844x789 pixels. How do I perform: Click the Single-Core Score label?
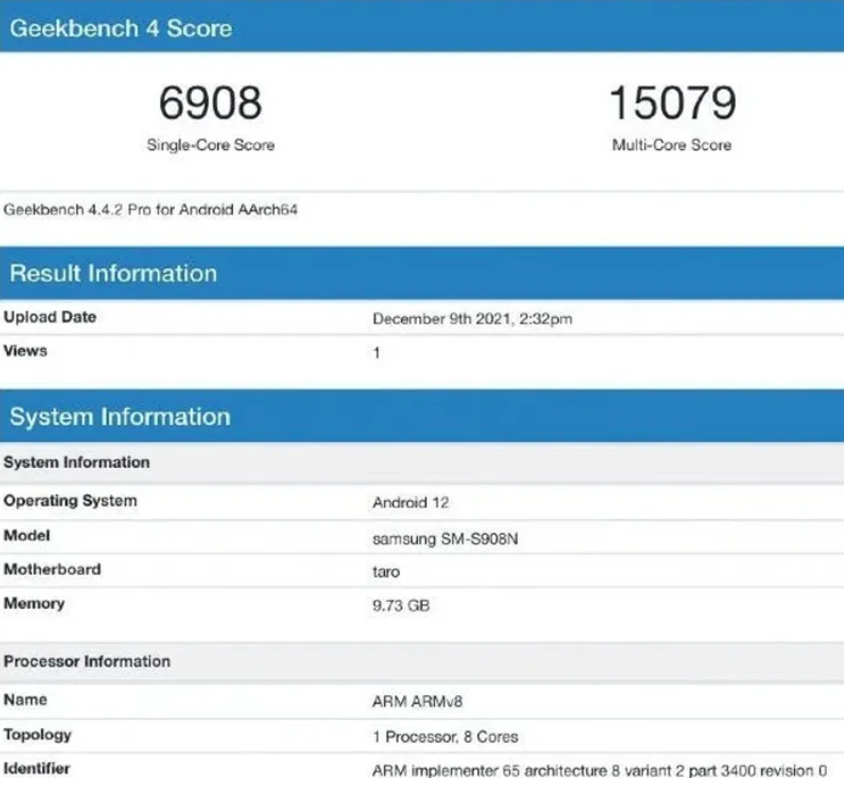coord(210,145)
